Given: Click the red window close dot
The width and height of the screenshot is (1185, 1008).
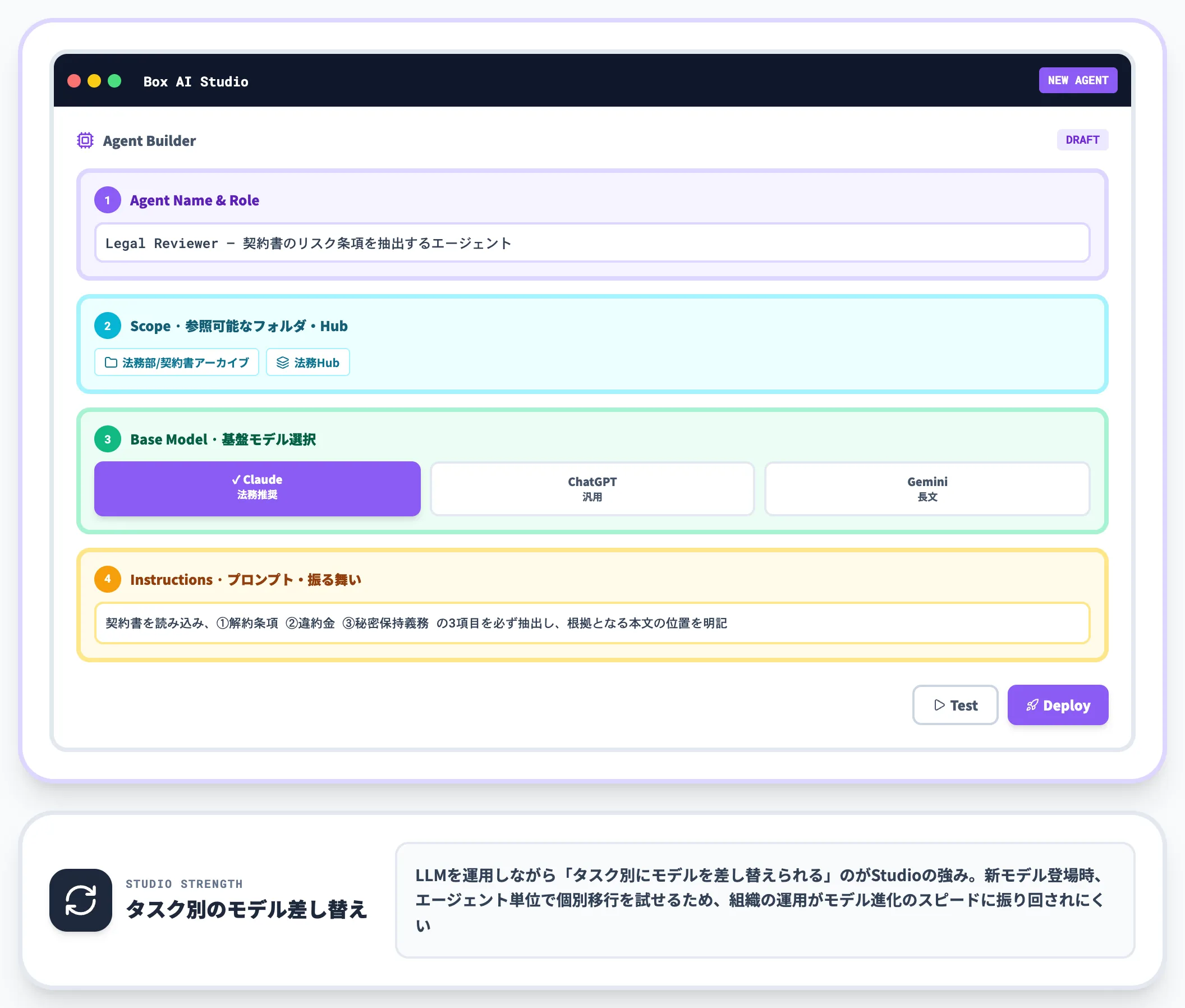Looking at the screenshot, I should coord(74,81).
